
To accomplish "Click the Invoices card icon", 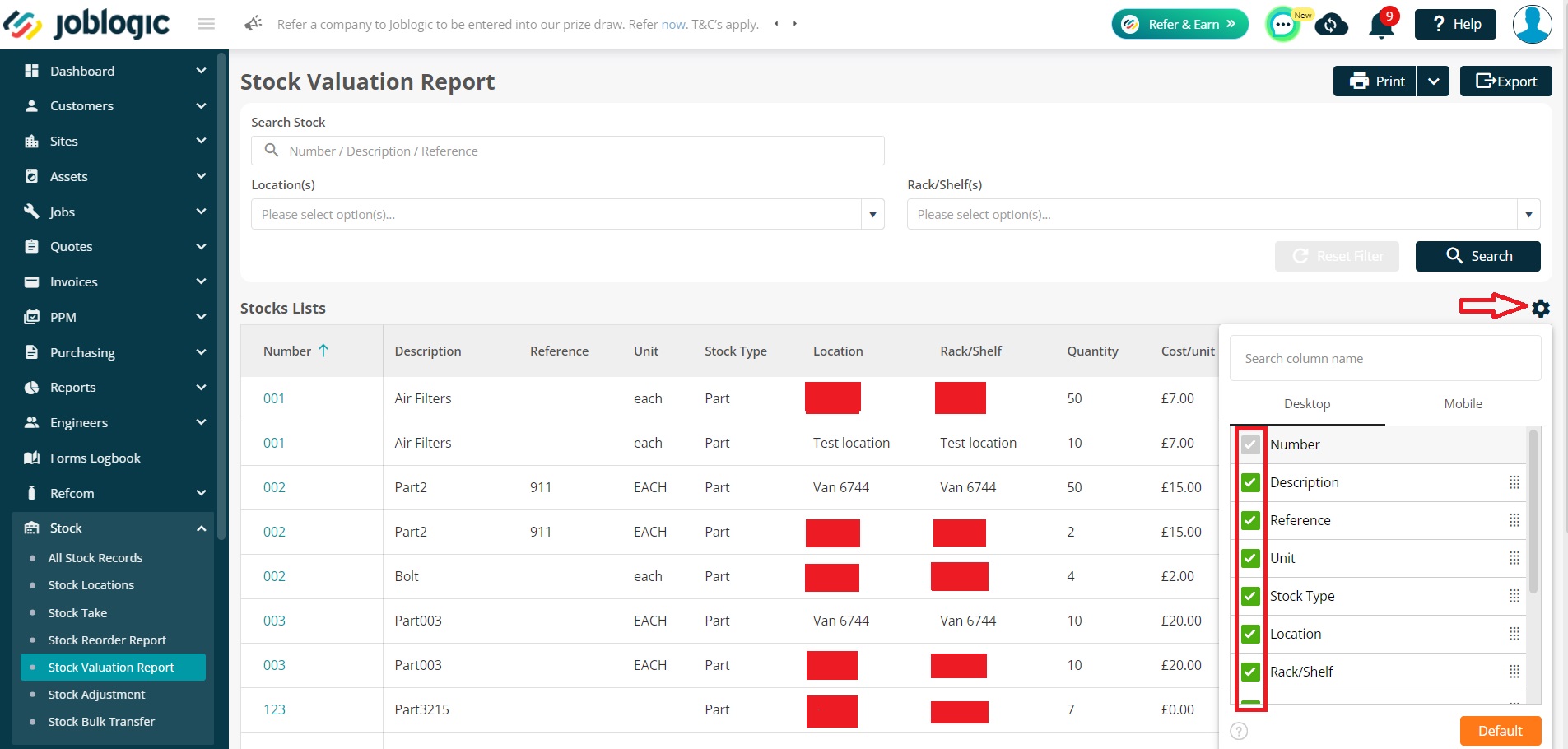I will [32, 282].
